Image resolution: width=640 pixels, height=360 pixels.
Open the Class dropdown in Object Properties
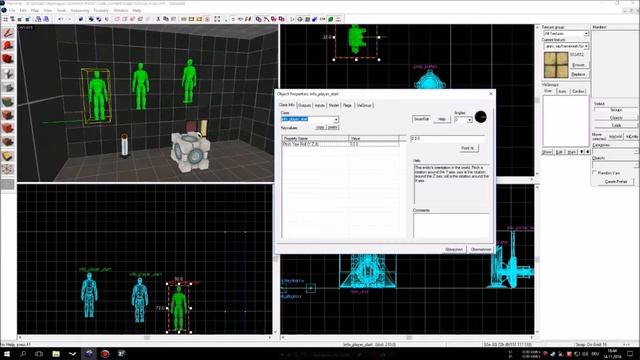coord(336,119)
